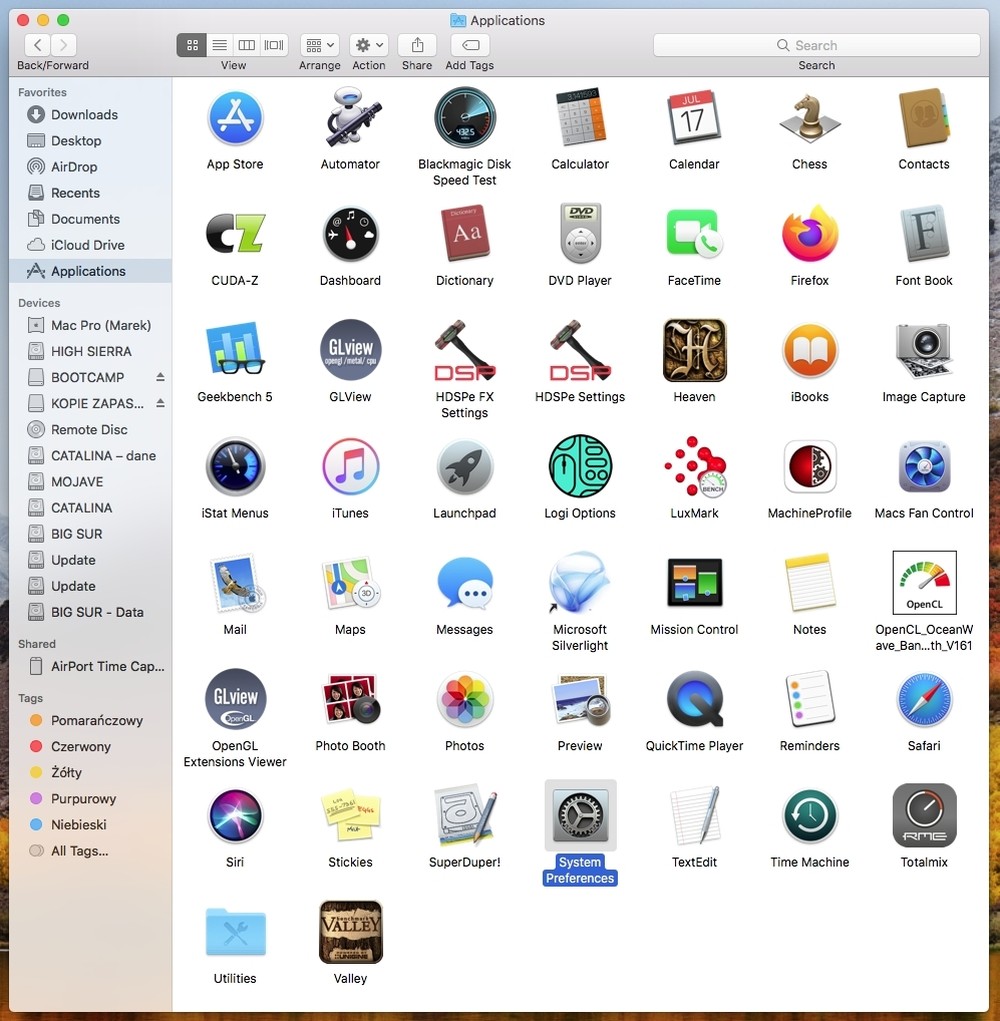
Task: Open Remote Disc in sidebar
Action: click(x=90, y=429)
